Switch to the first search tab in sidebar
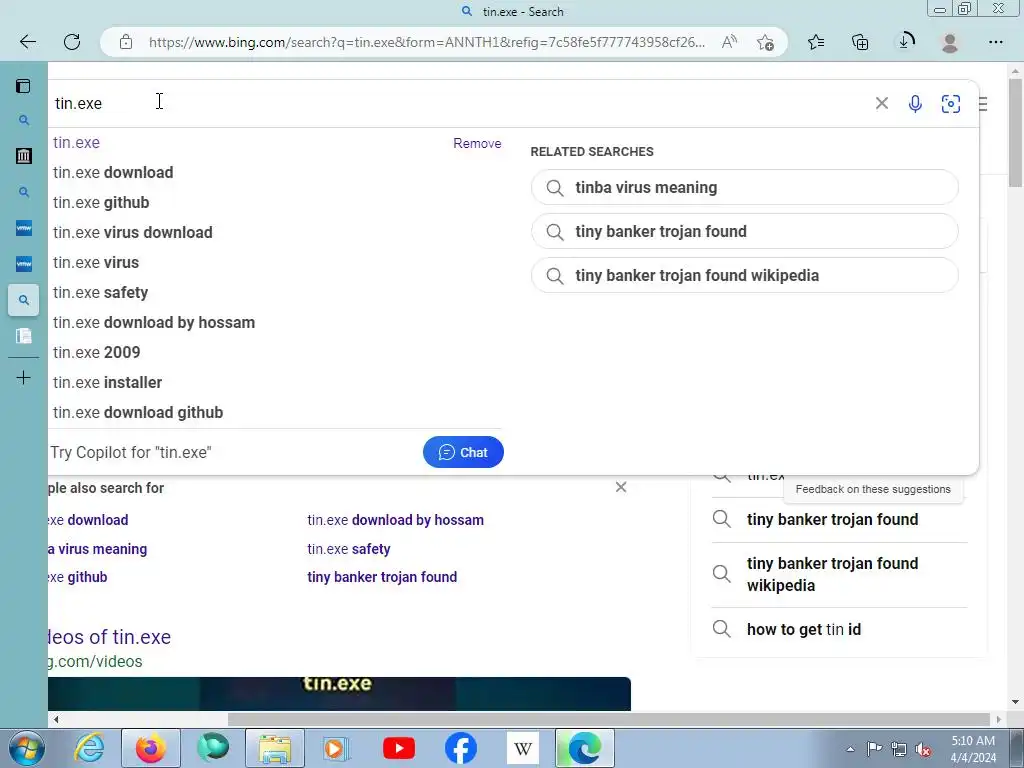 (x=24, y=120)
